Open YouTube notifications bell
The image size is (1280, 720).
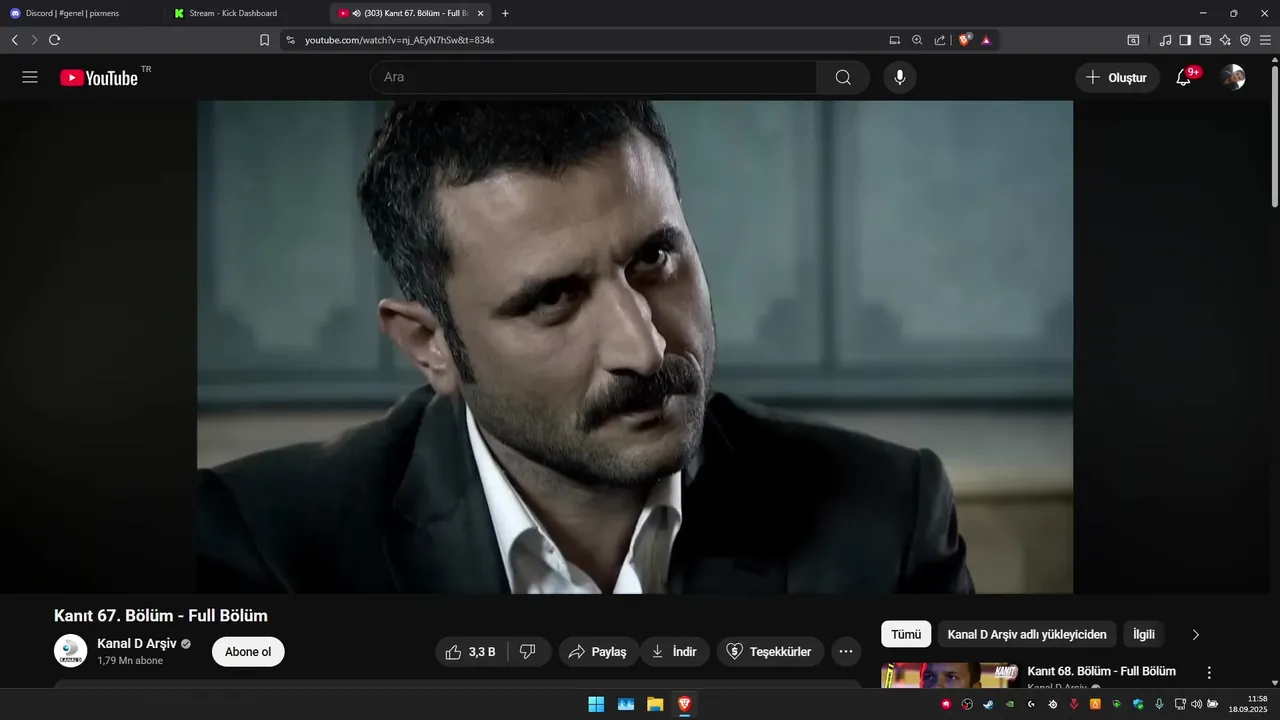tap(1183, 77)
